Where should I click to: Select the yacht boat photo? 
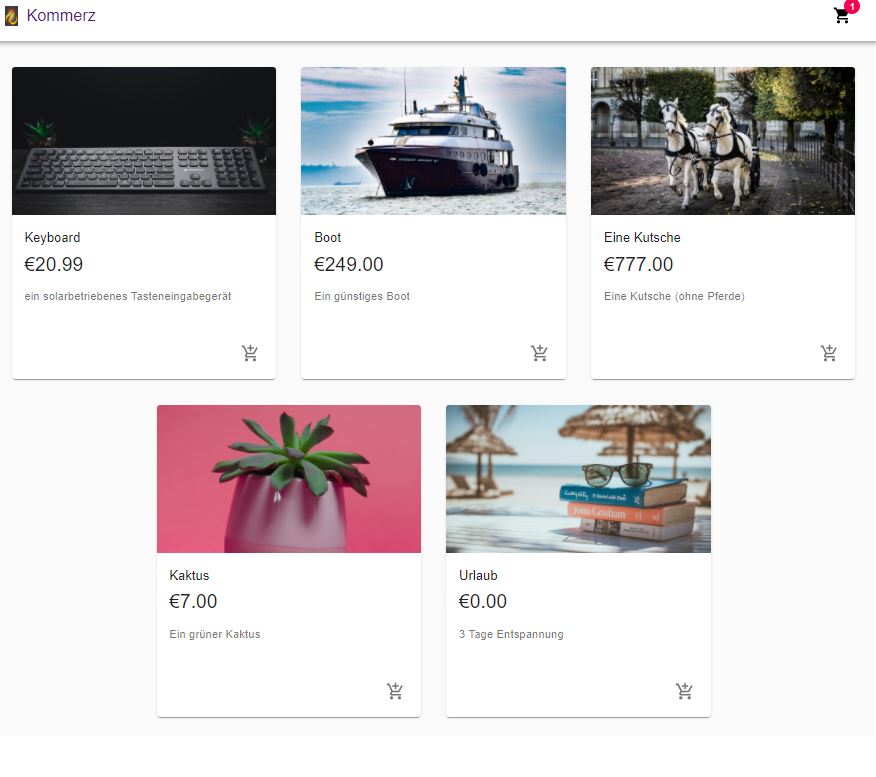click(434, 141)
